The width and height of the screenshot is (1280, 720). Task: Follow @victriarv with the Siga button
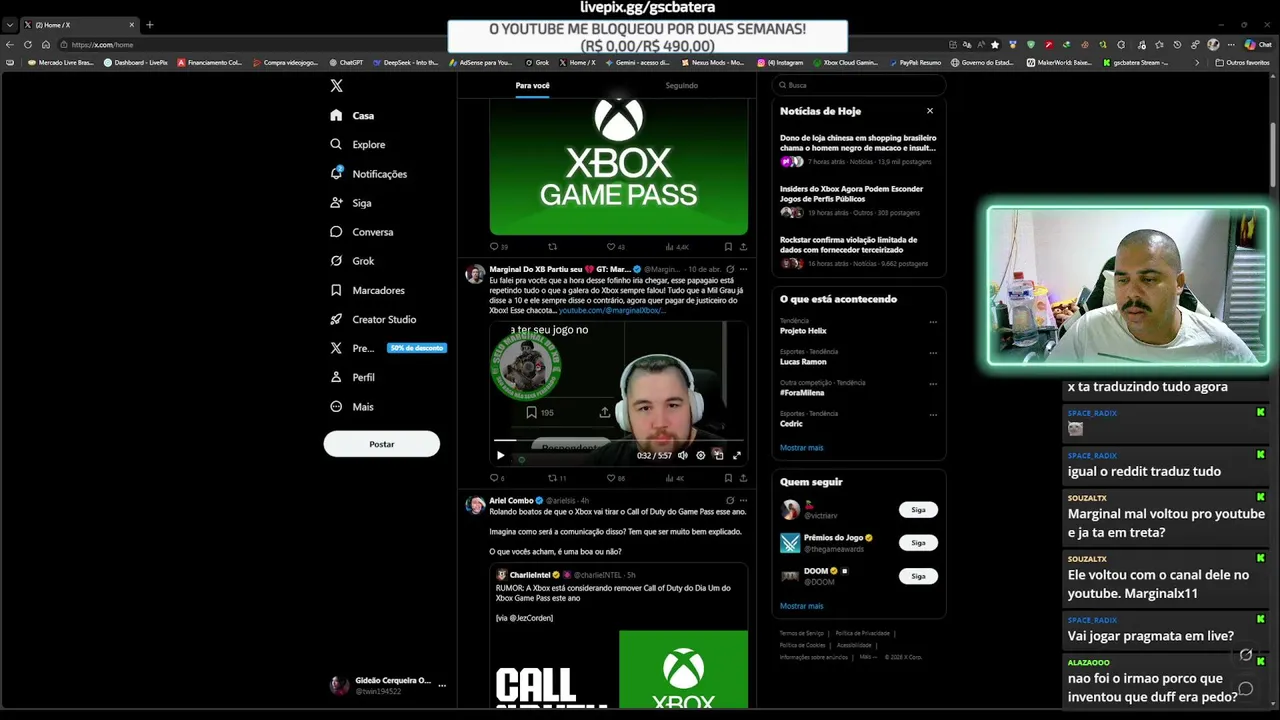tap(918, 510)
